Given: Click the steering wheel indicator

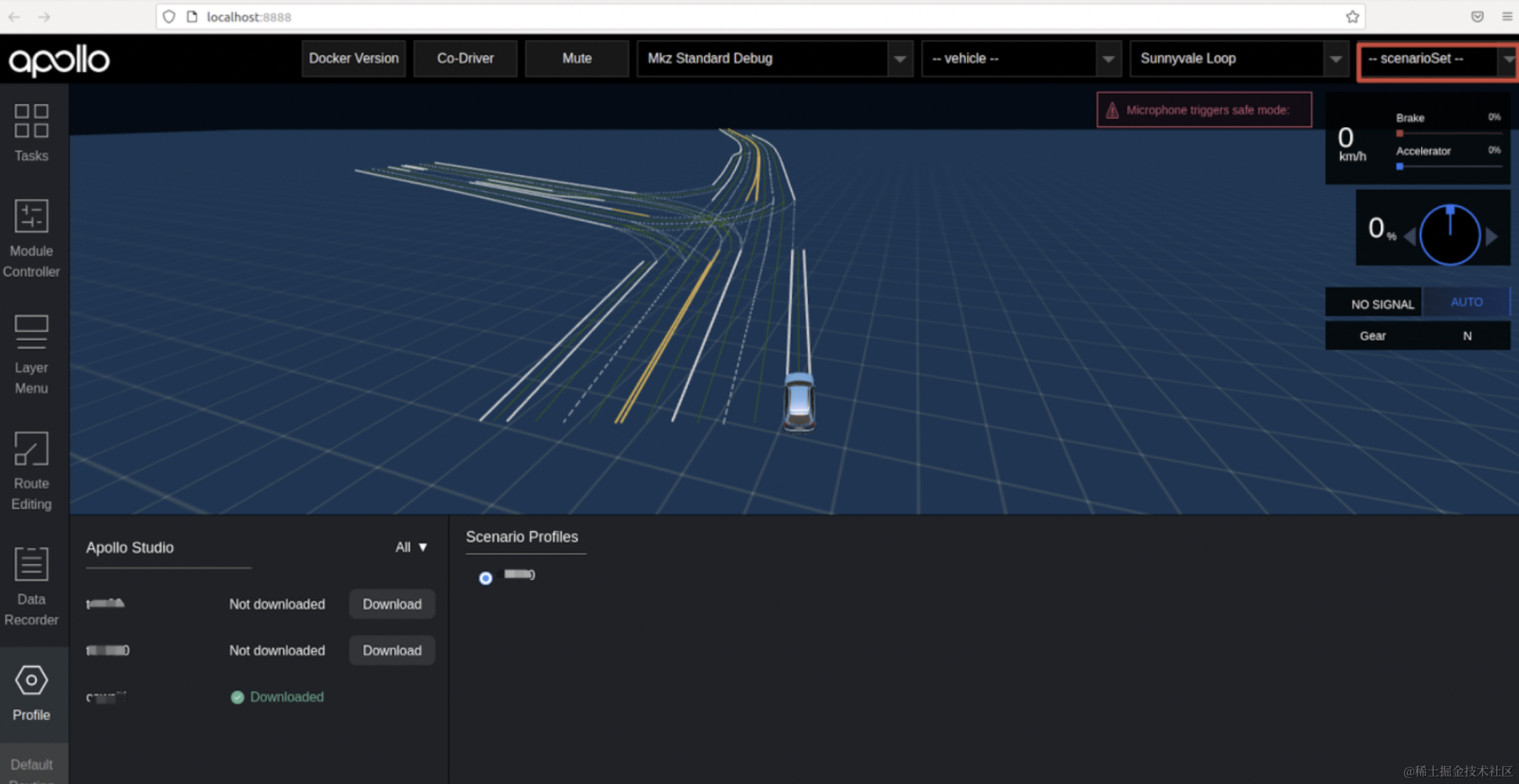Looking at the screenshot, I should coord(1450,235).
